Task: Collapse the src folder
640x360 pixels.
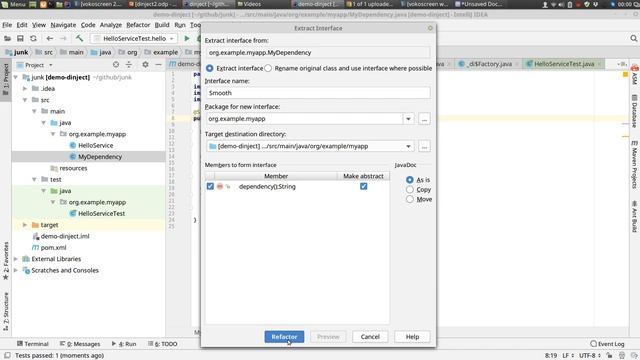Action: tap(25, 100)
